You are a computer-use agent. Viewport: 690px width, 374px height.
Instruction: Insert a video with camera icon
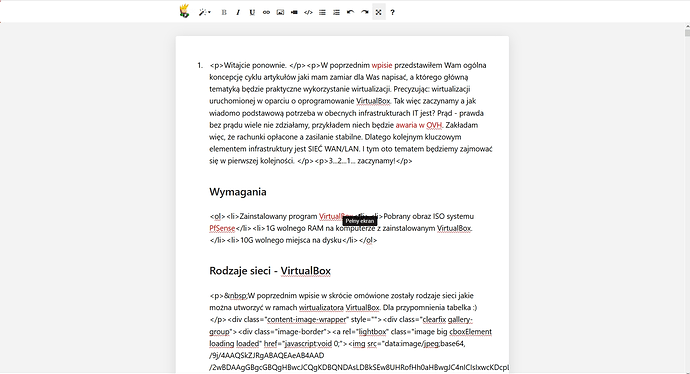point(294,12)
